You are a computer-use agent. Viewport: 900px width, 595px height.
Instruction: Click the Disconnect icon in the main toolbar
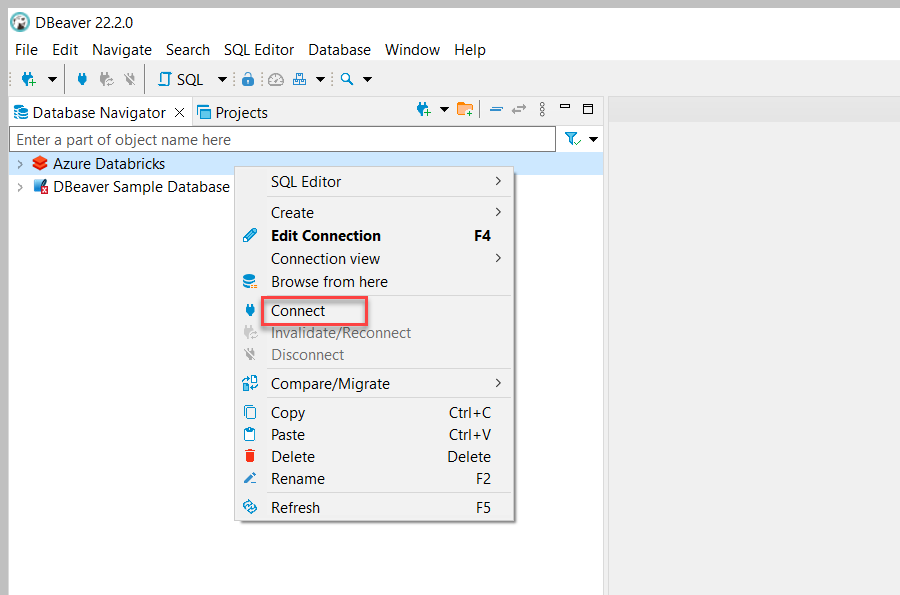click(130, 79)
